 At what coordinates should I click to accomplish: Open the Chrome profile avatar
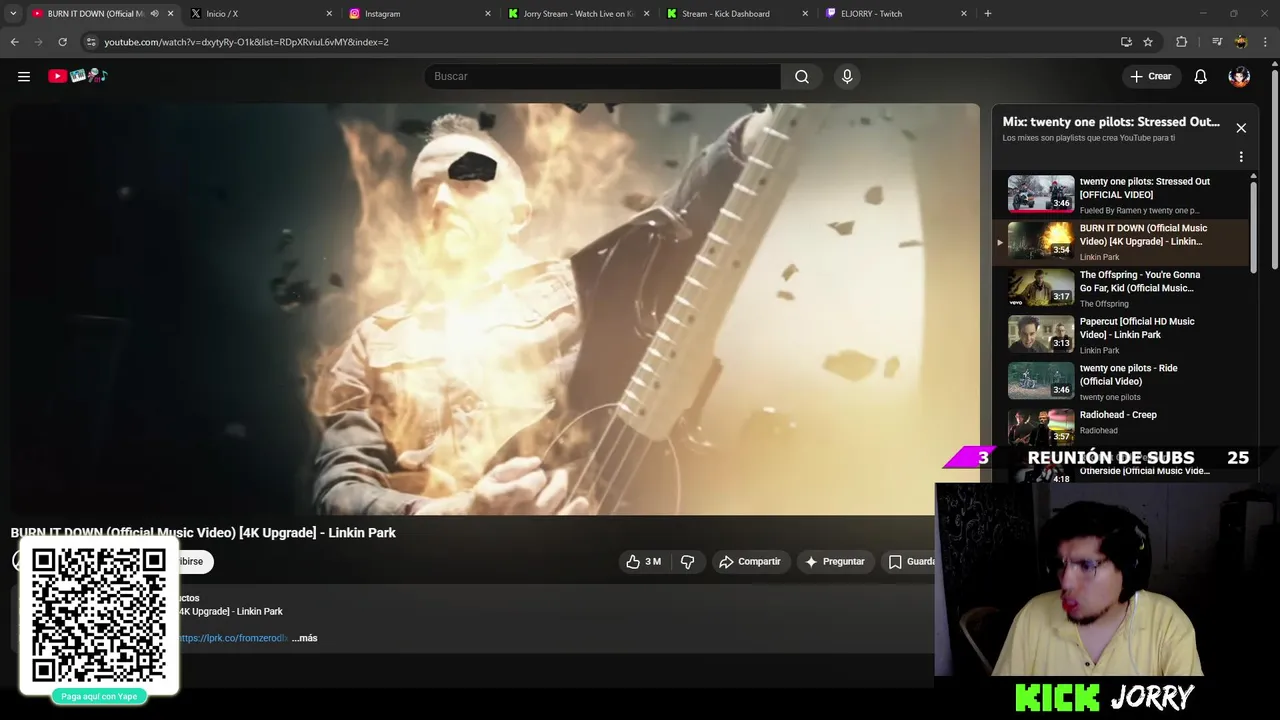click(1241, 42)
